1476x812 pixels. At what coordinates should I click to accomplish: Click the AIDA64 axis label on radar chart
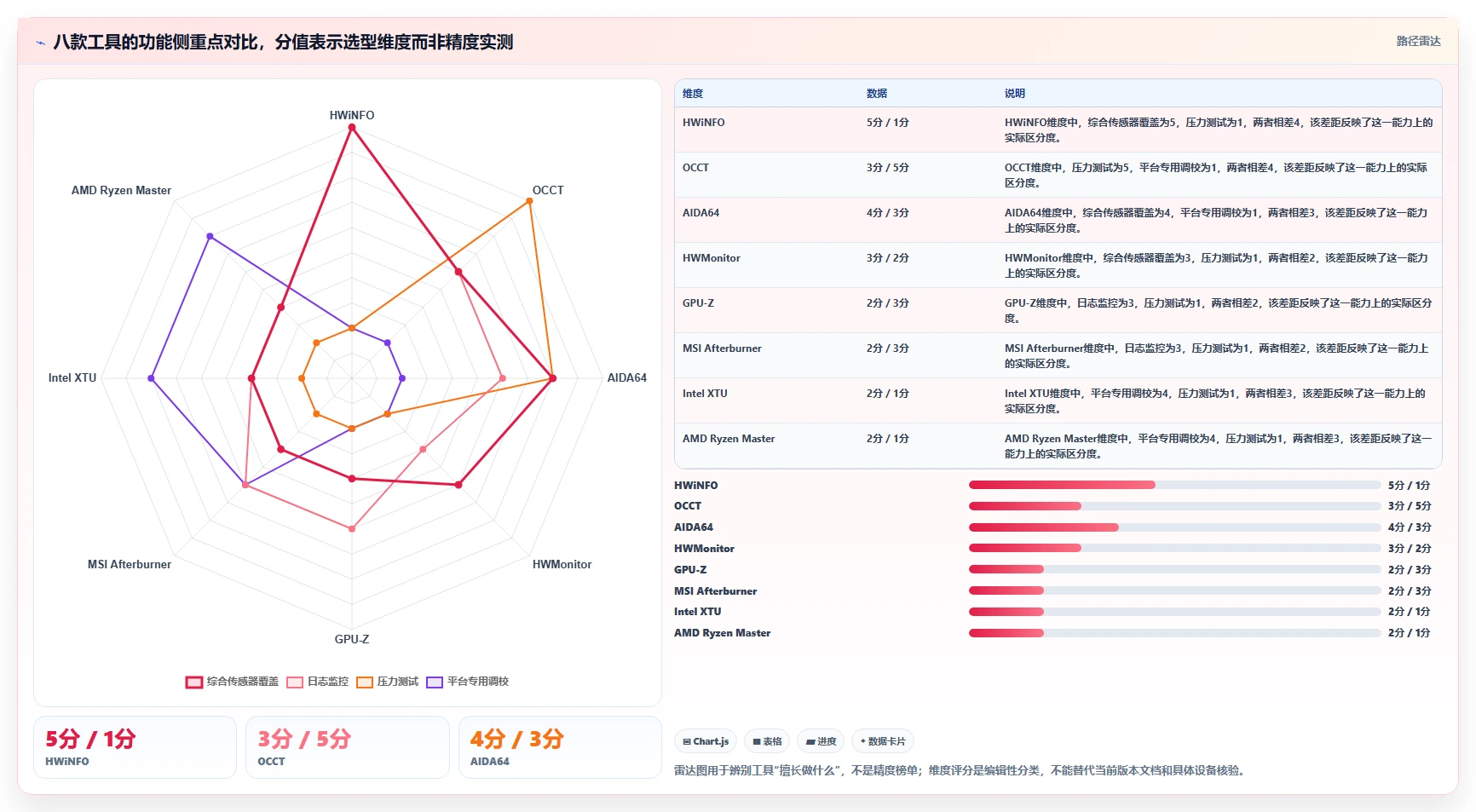click(x=626, y=377)
